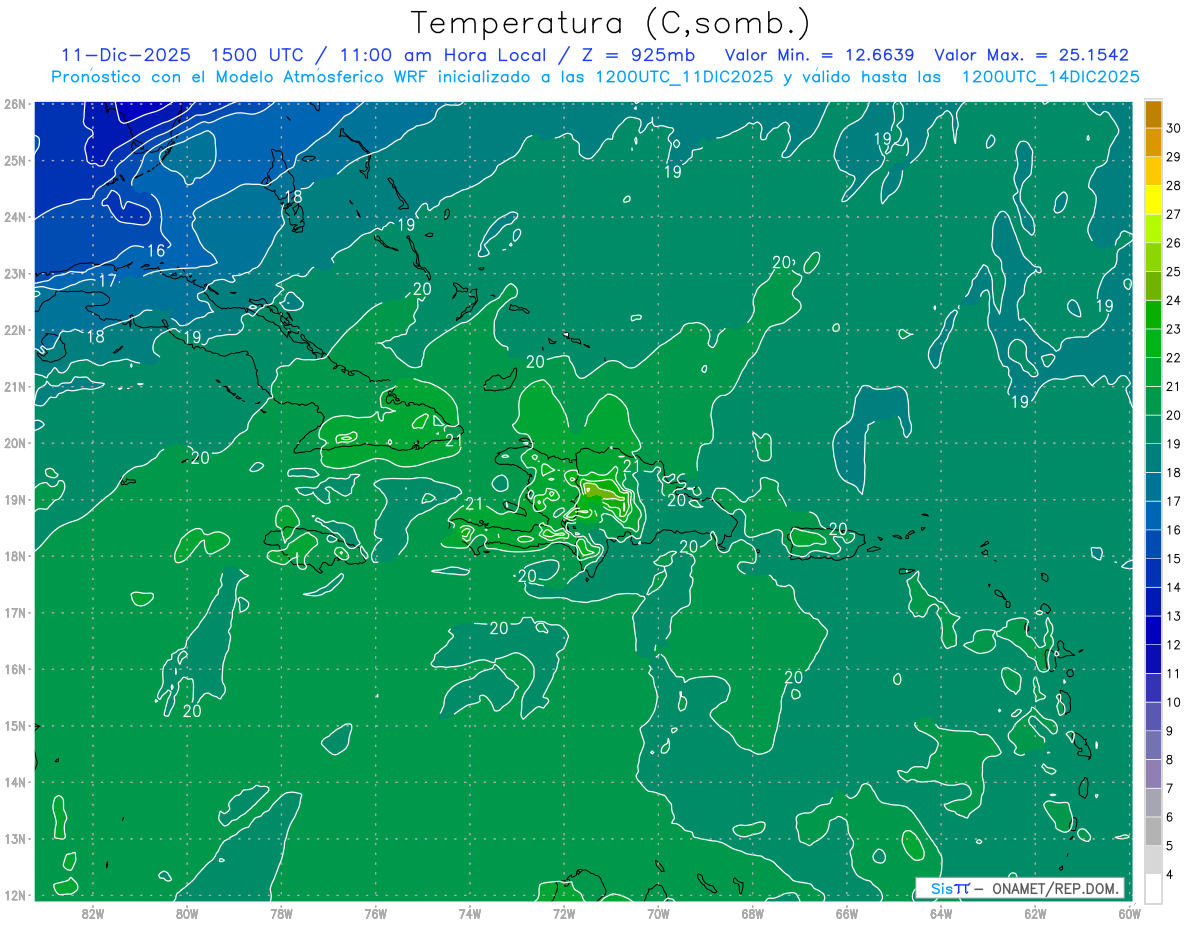Click the "16" contour label on the map
Viewport: 1200px width, 927px height.
[156, 251]
